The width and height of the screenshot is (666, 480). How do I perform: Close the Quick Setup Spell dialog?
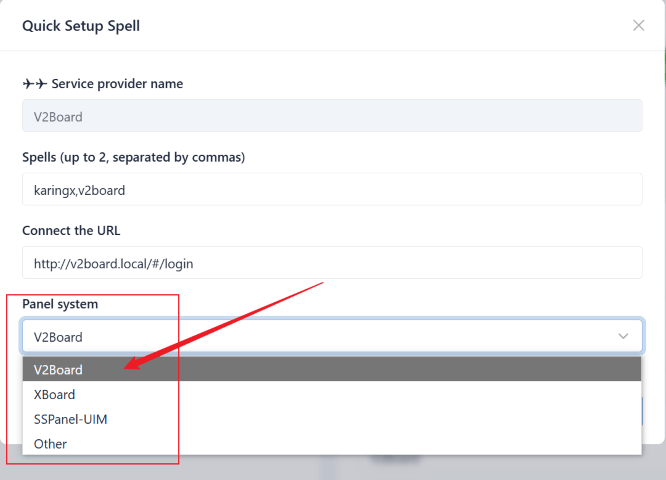pyautogui.click(x=638, y=26)
